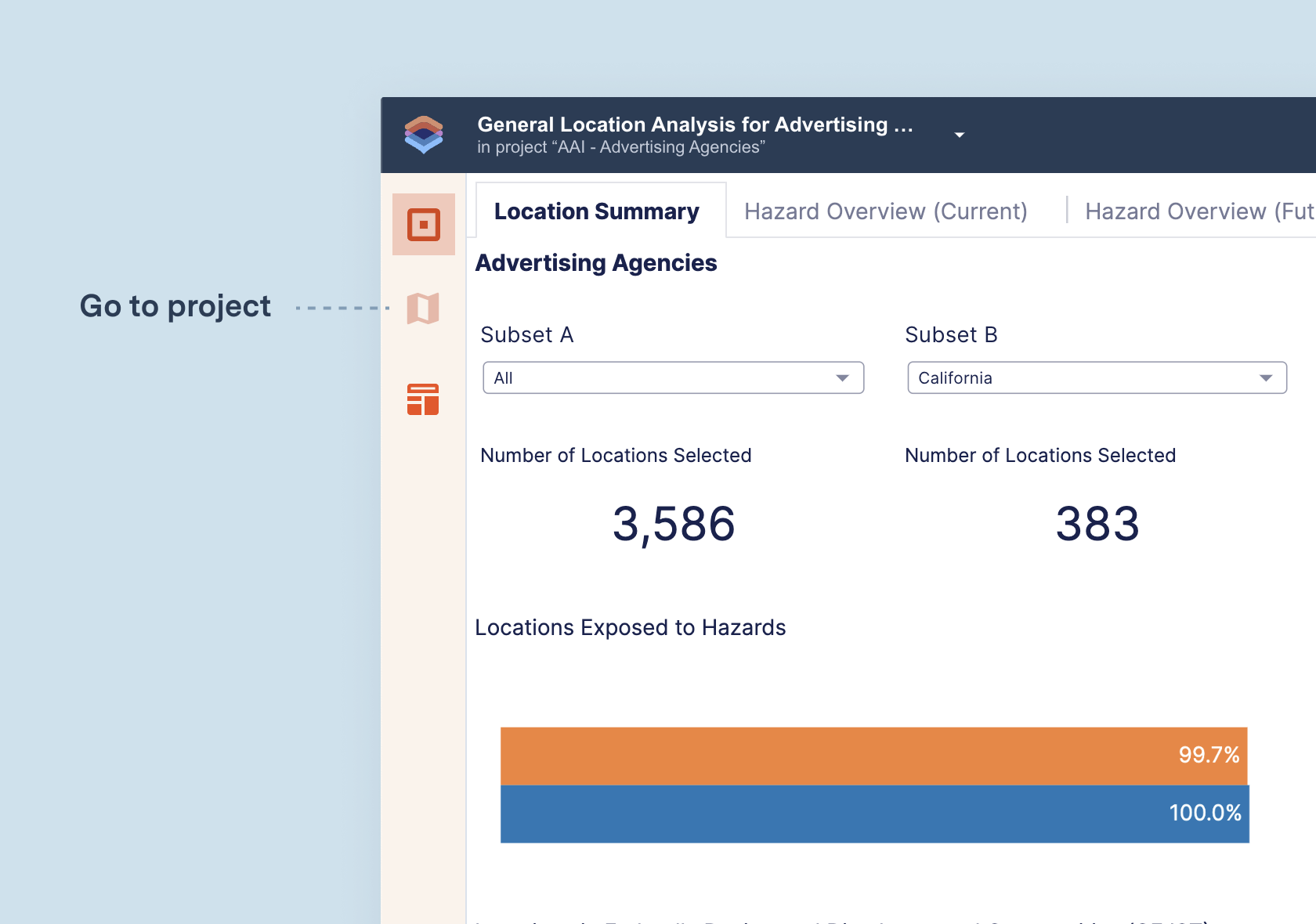Open the dashboard view sidebar icon

click(x=424, y=225)
